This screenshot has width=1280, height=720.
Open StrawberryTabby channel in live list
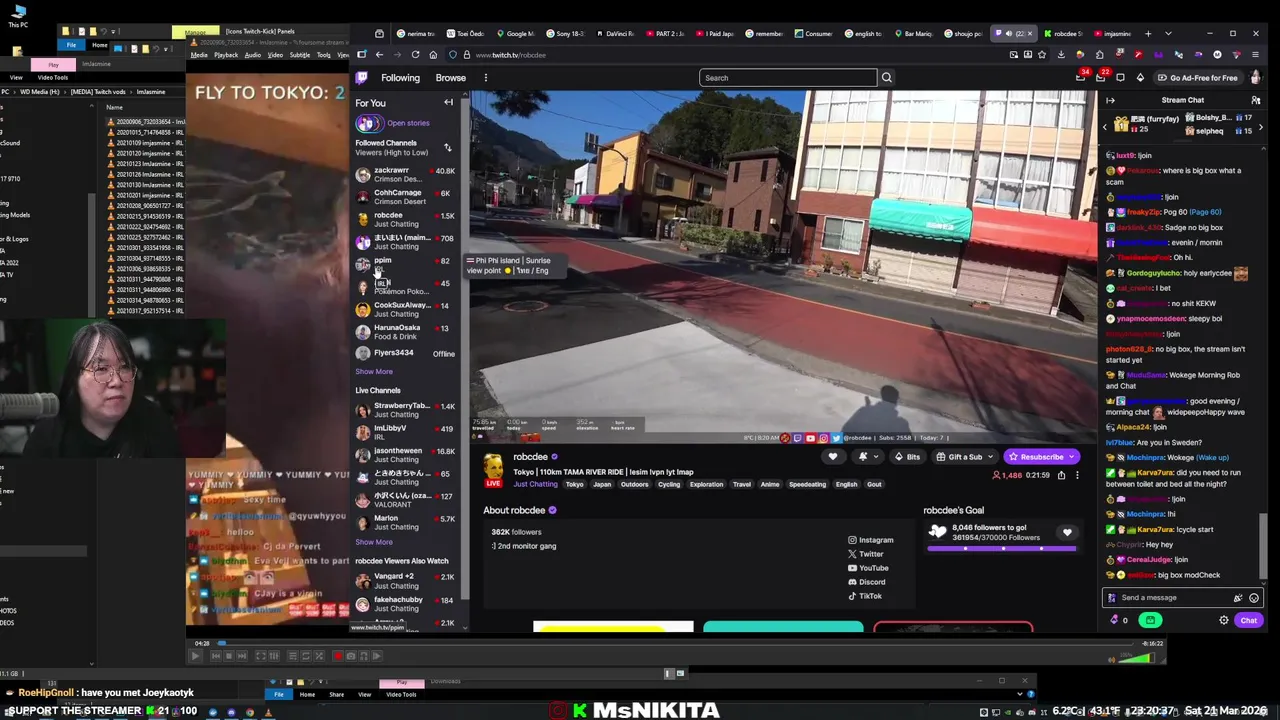point(405,410)
